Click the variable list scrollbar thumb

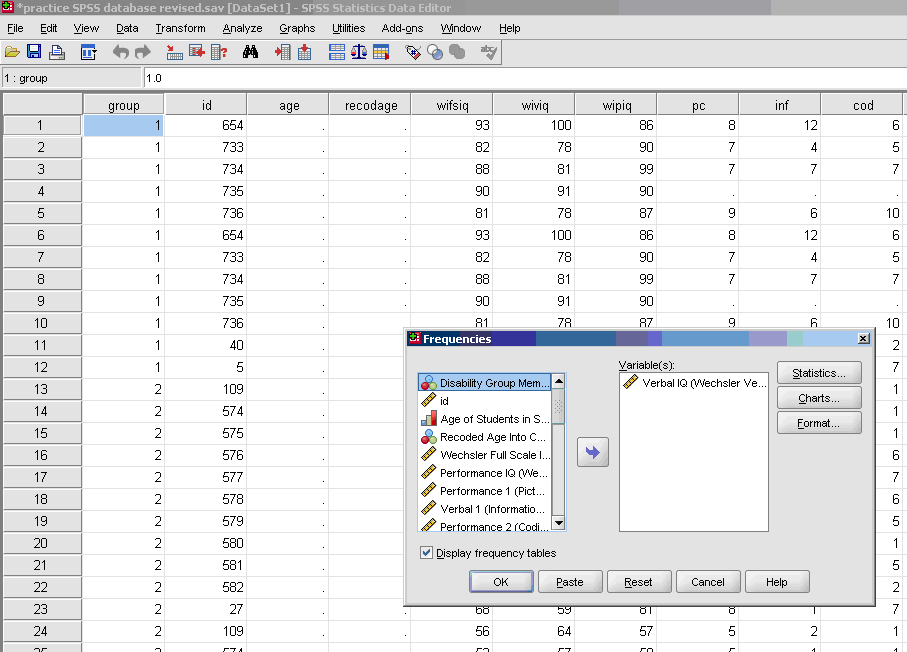pos(558,406)
